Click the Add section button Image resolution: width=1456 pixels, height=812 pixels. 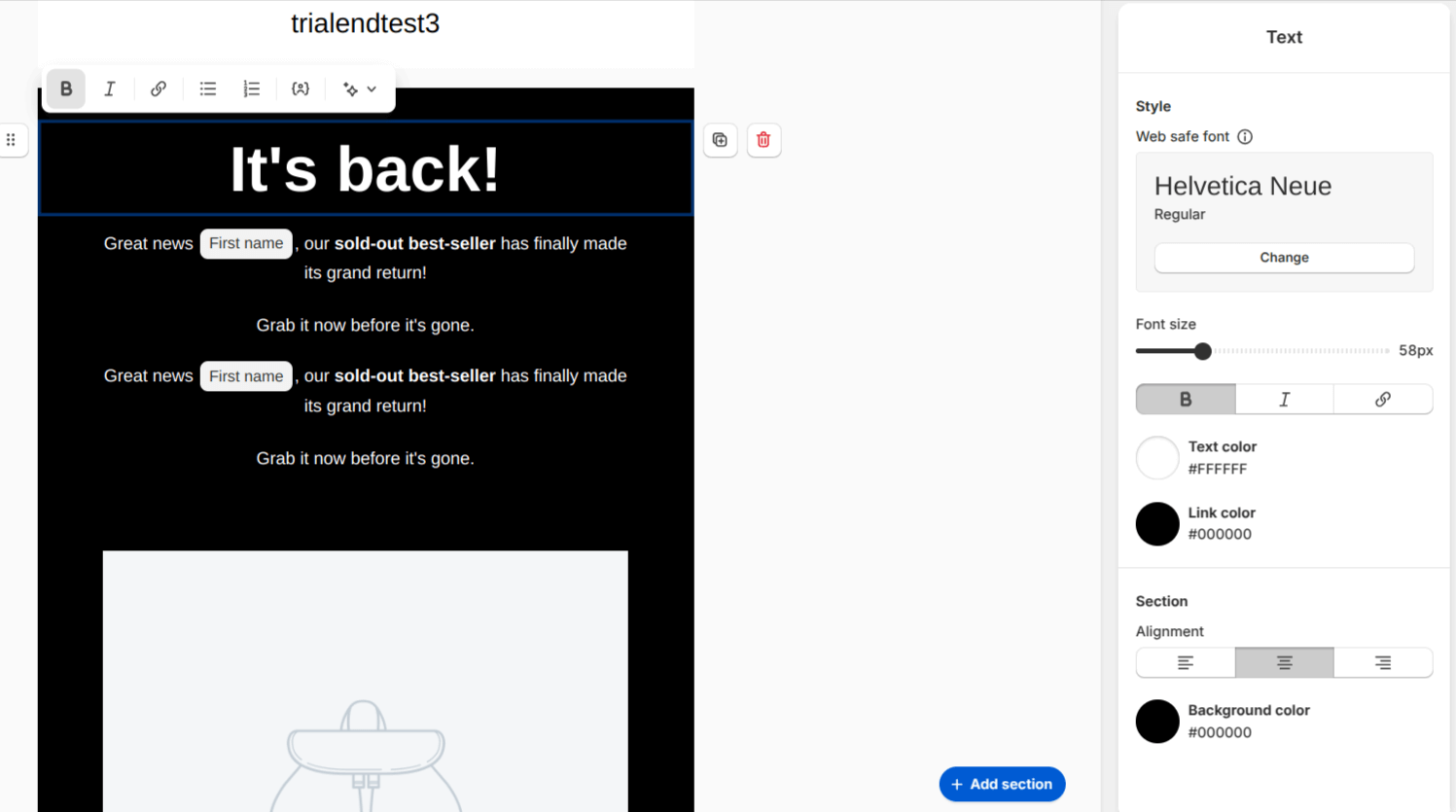point(1002,785)
